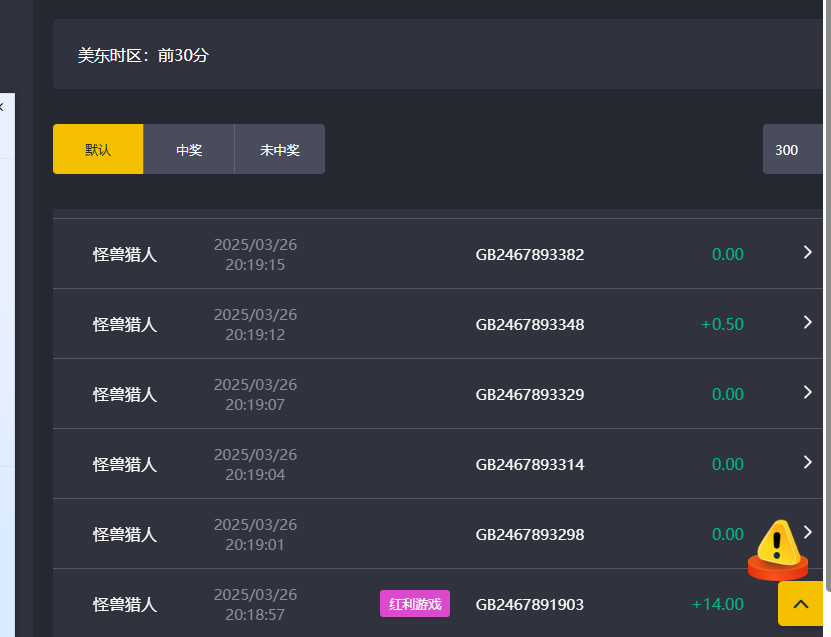
Task: Click the +14.00 winnings amount
Action: [716, 604]
